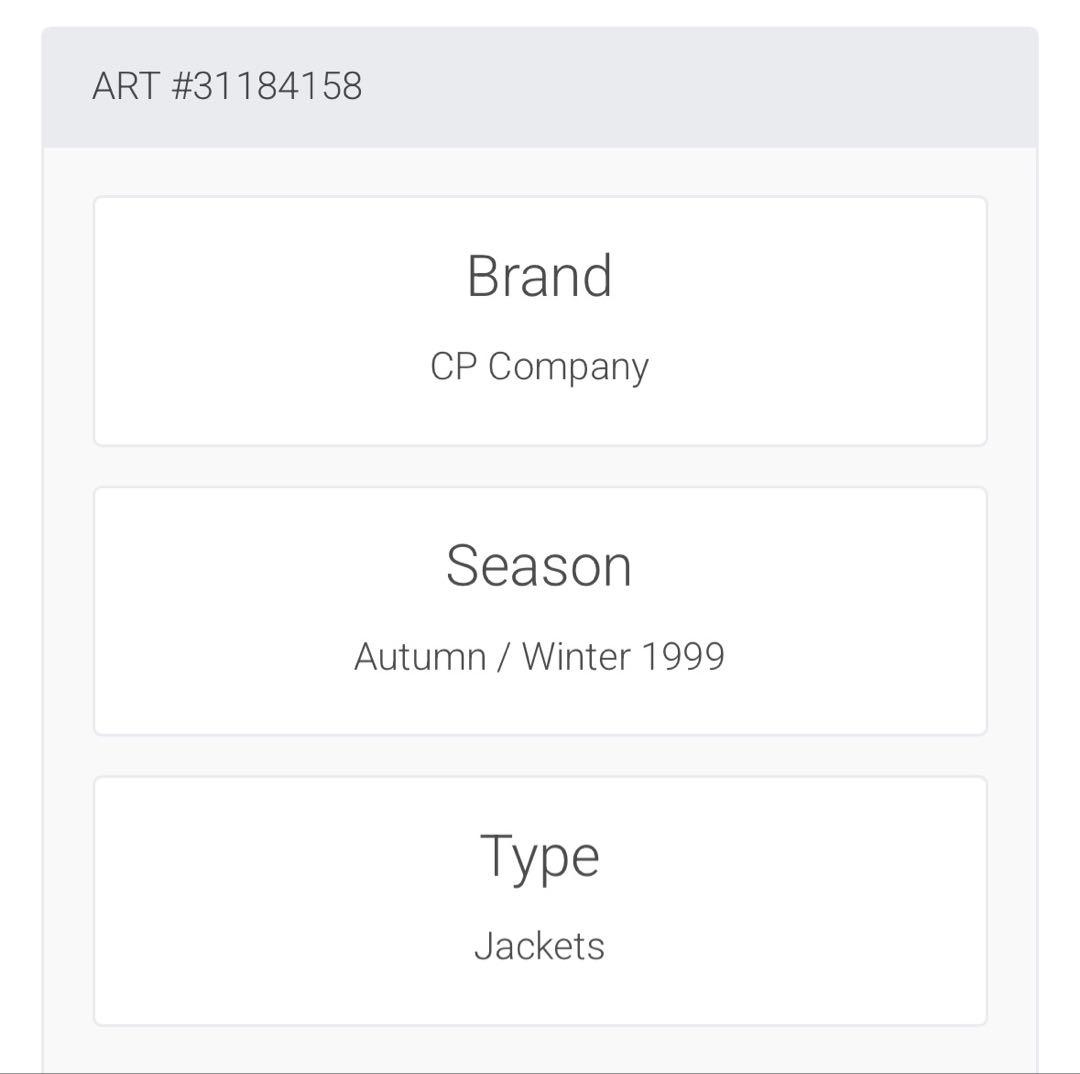Open the CP Company brand page
1080x1074 pixels.
point(540,366)
